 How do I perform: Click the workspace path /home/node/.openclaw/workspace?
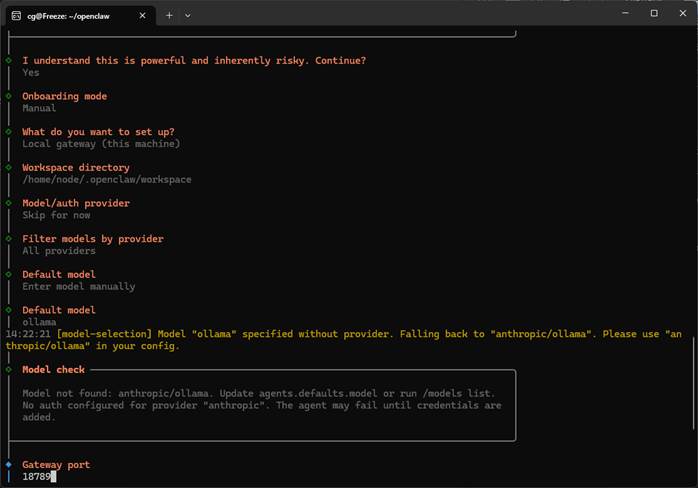[106, 180]
